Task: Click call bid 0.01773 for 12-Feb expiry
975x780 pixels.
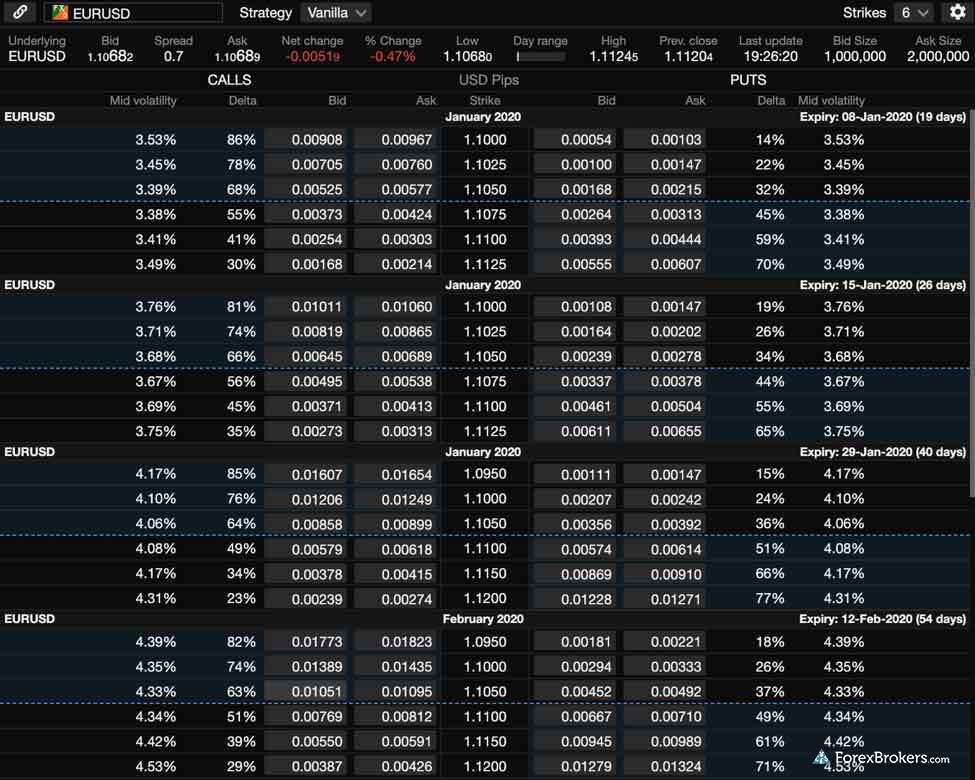Action: pos(306,642)
